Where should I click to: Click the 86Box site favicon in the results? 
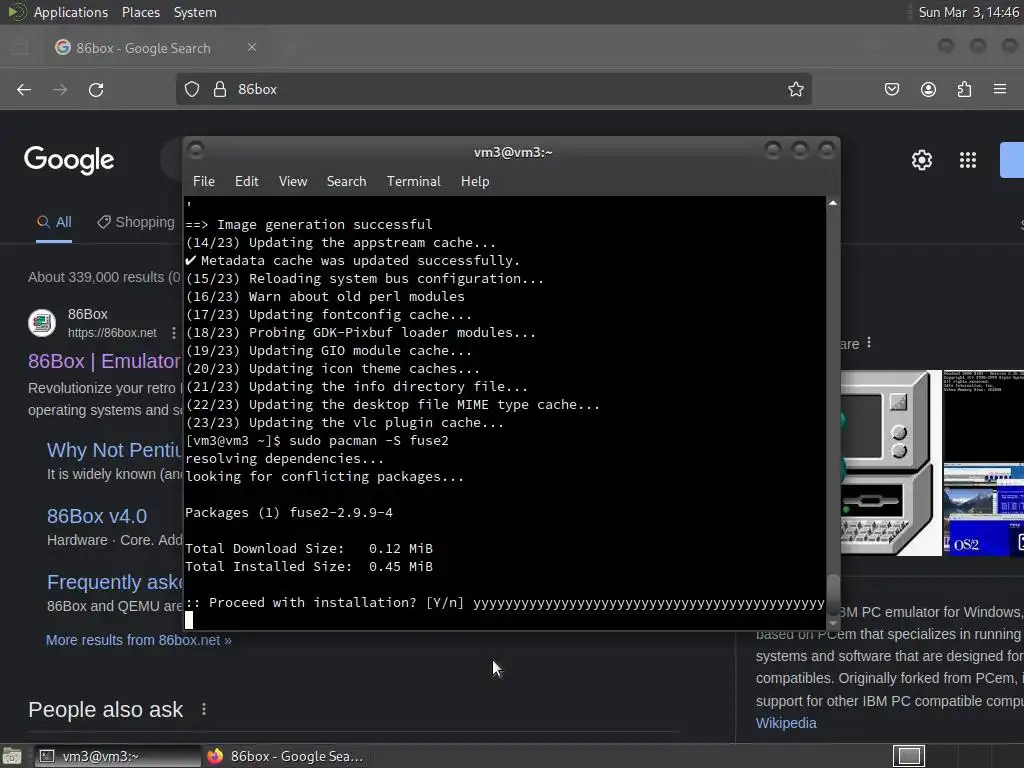(x=42, y=323)
